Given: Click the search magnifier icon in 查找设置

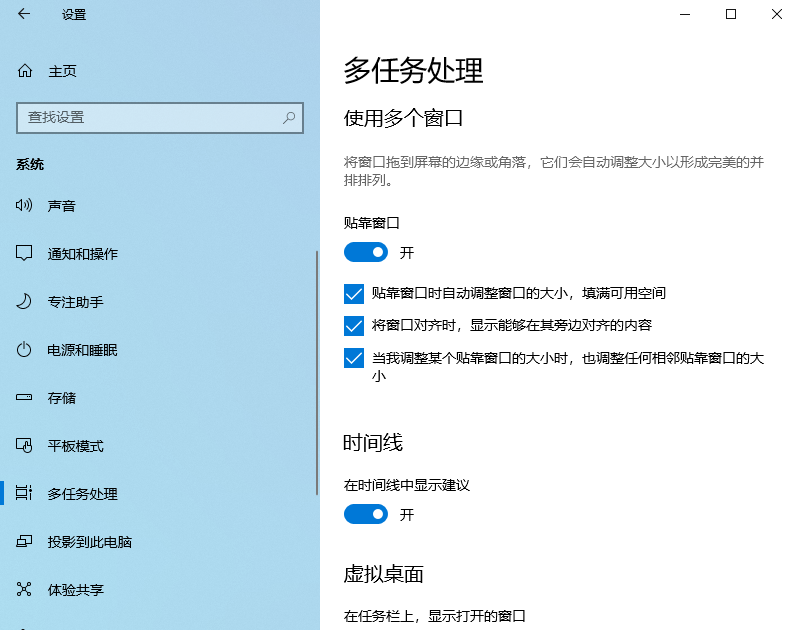Looking at the screenshot, I should [289, 117].
